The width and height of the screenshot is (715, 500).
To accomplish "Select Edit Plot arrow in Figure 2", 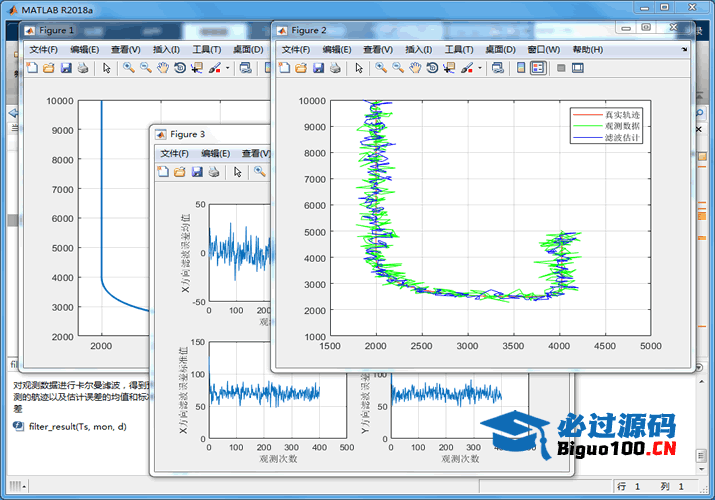I will [x=359, y=68].
